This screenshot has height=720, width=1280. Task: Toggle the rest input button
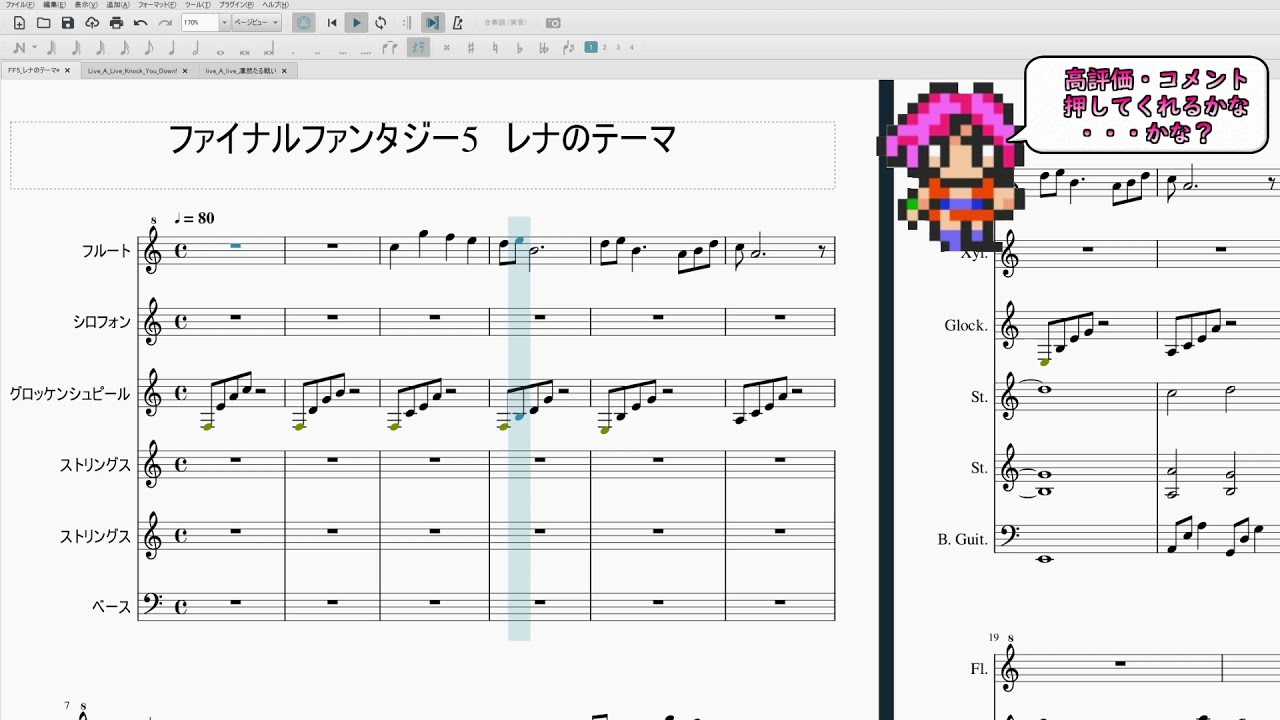418,47
